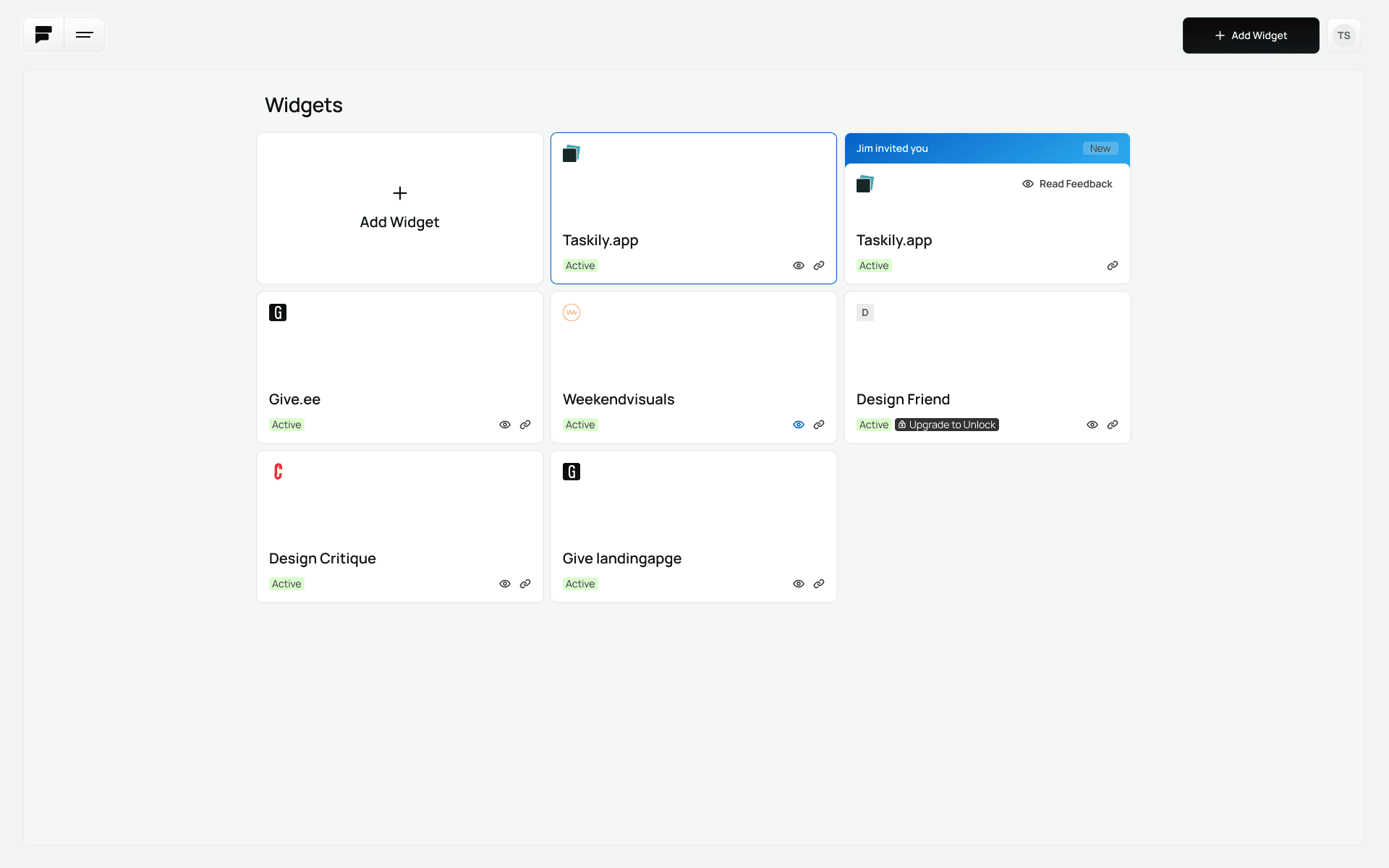Open the list view icon next to the logo

click(85, 35)
